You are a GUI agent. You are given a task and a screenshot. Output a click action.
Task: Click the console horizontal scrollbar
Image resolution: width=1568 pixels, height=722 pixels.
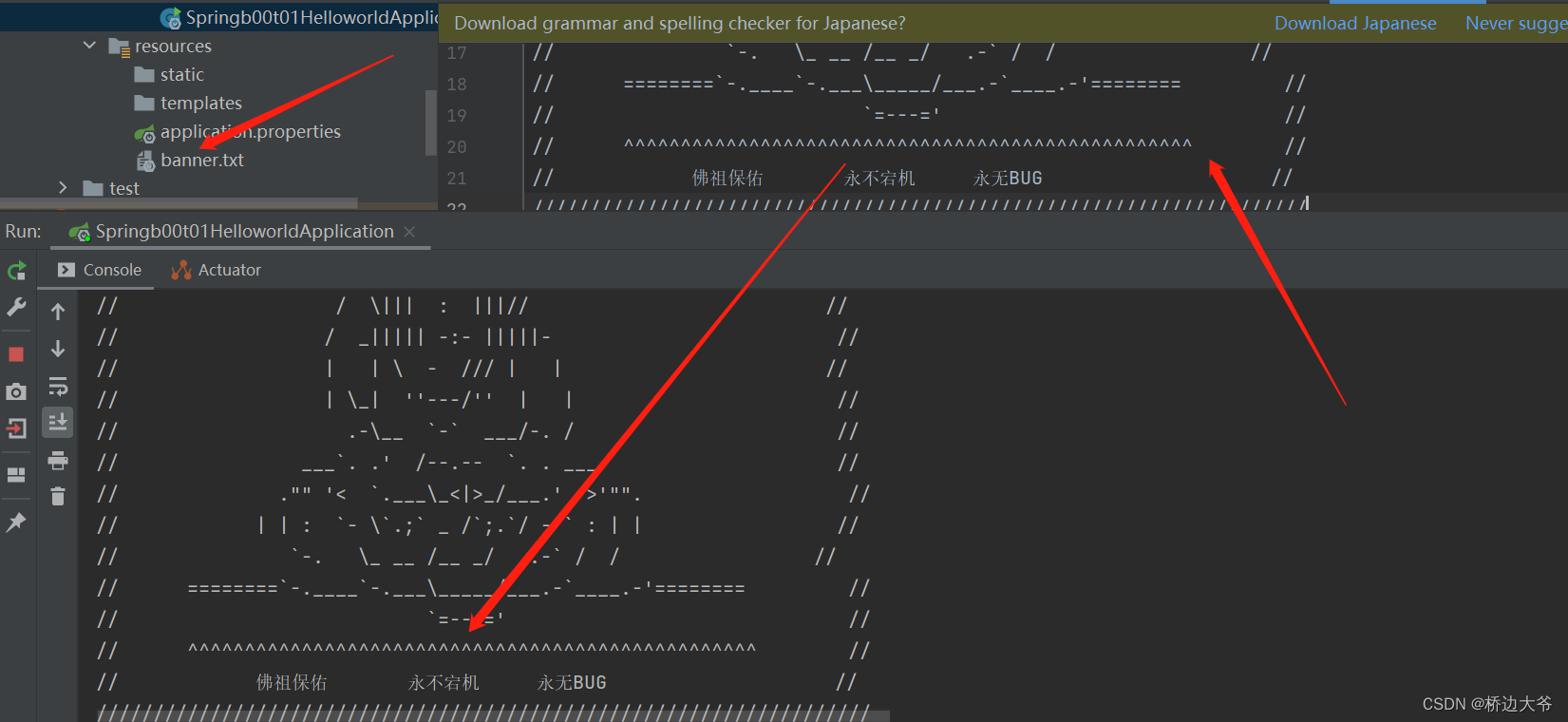492,715
